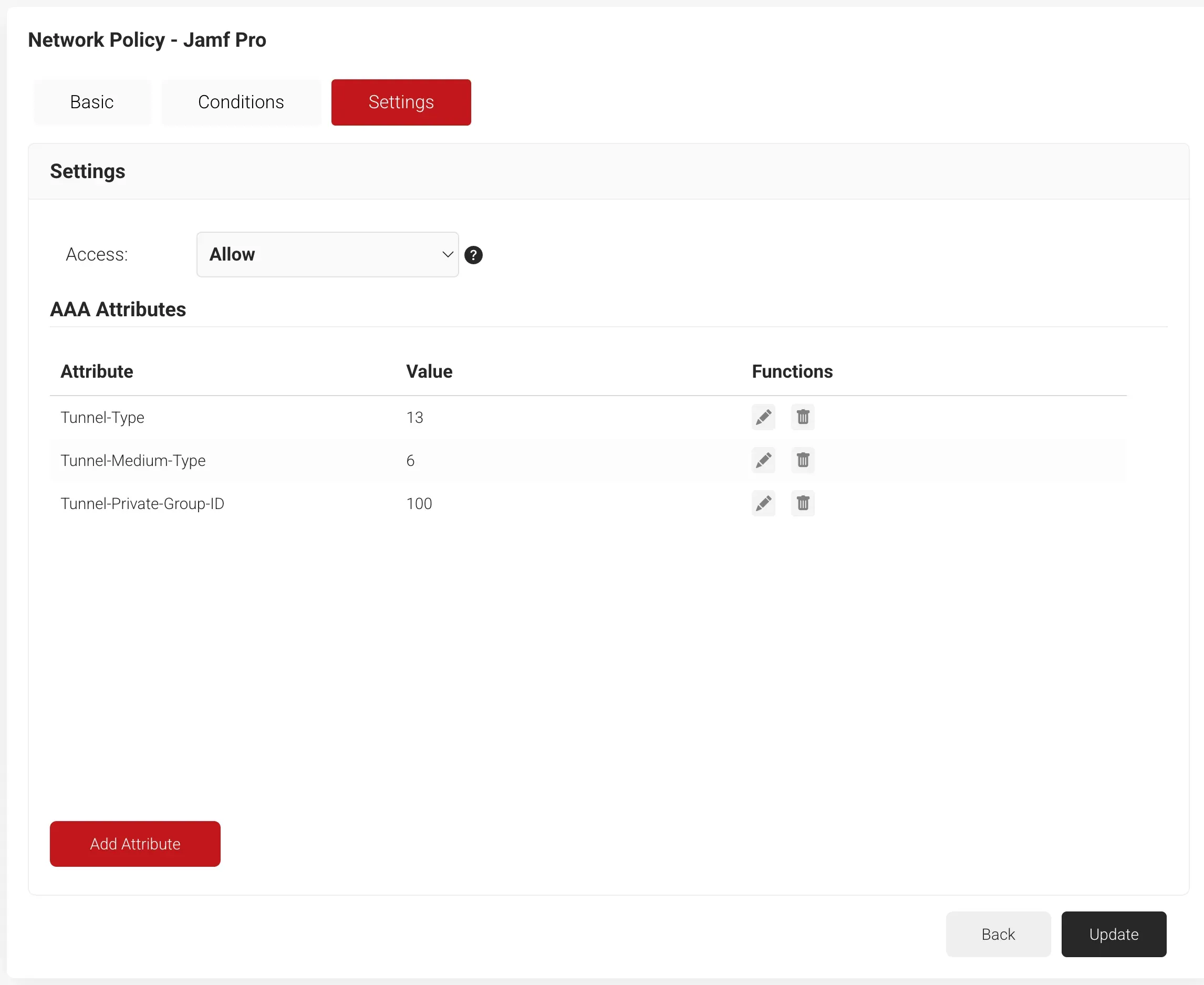Edit the Tunnel-Private-Group-ID attribute

point(763,503)
